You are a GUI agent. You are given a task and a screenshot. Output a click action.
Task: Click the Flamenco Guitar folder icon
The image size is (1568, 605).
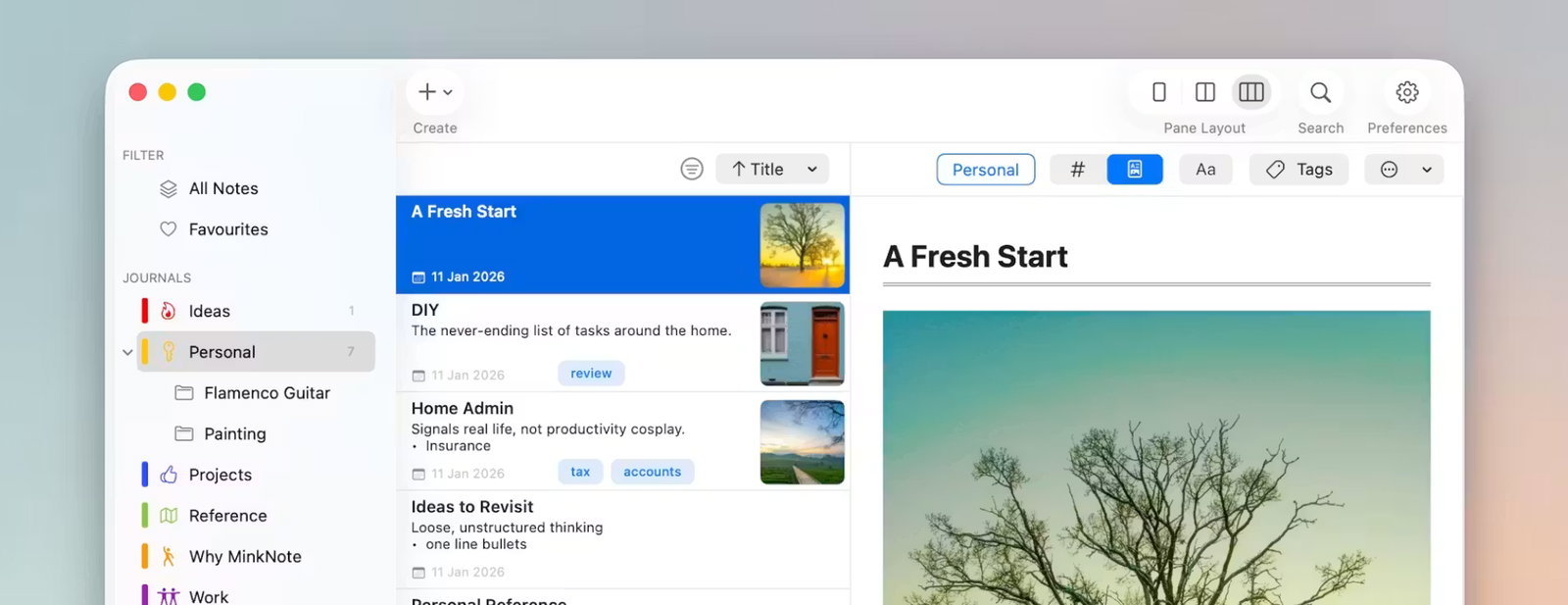(184, 392)
